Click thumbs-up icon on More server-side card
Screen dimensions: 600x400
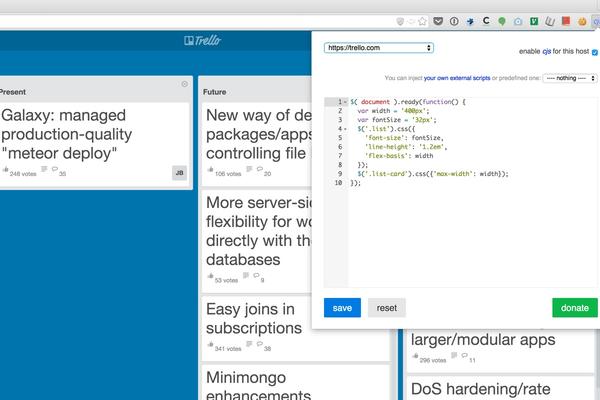point(210,276)
